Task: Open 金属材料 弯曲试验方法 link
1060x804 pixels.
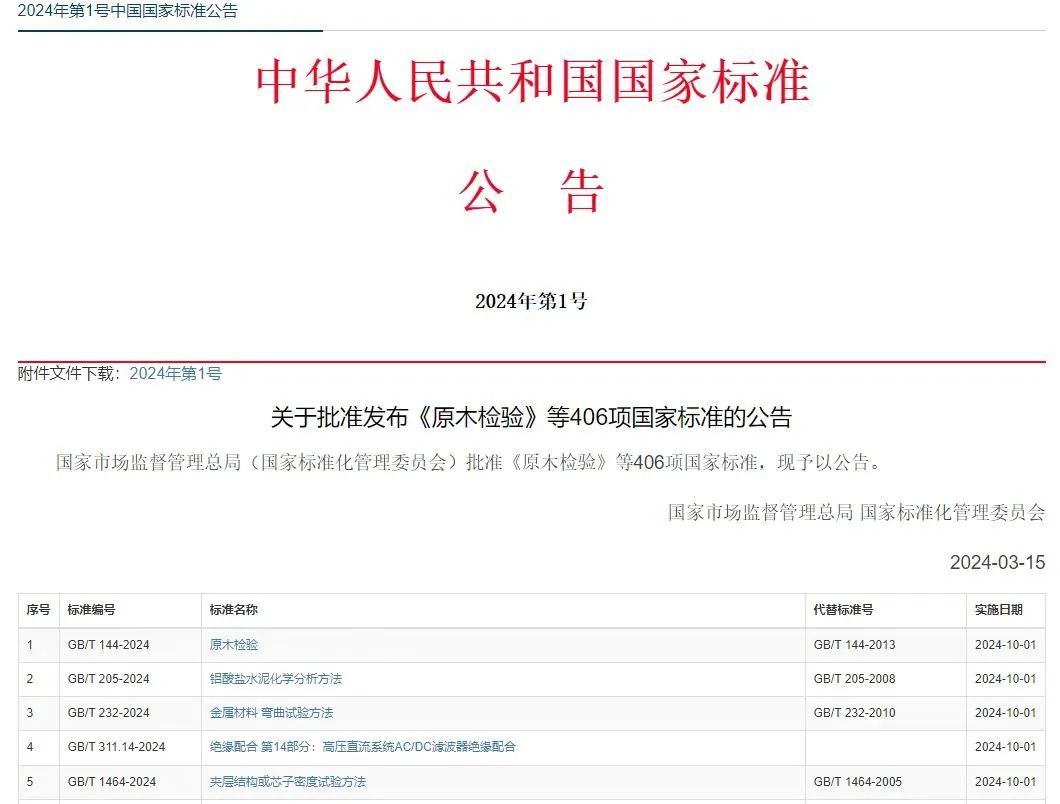Action: [x=271, y=713]
